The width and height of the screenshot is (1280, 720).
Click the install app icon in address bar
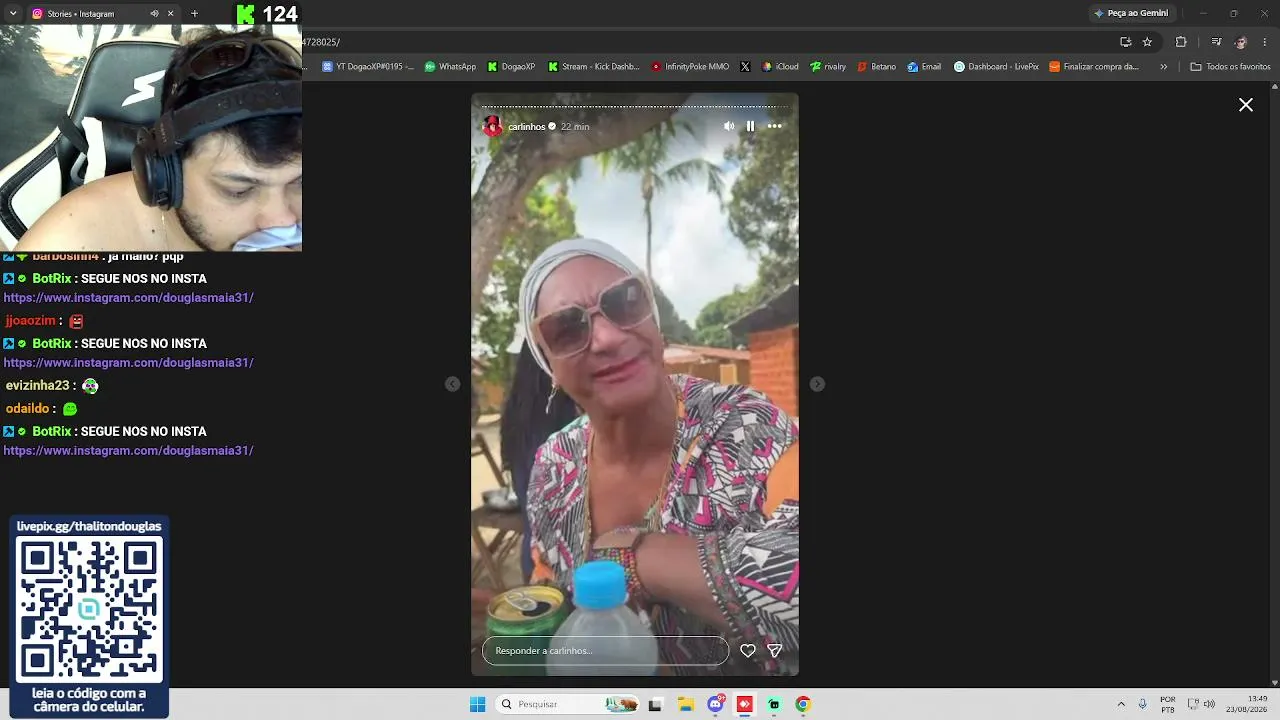coord(1125,42)
